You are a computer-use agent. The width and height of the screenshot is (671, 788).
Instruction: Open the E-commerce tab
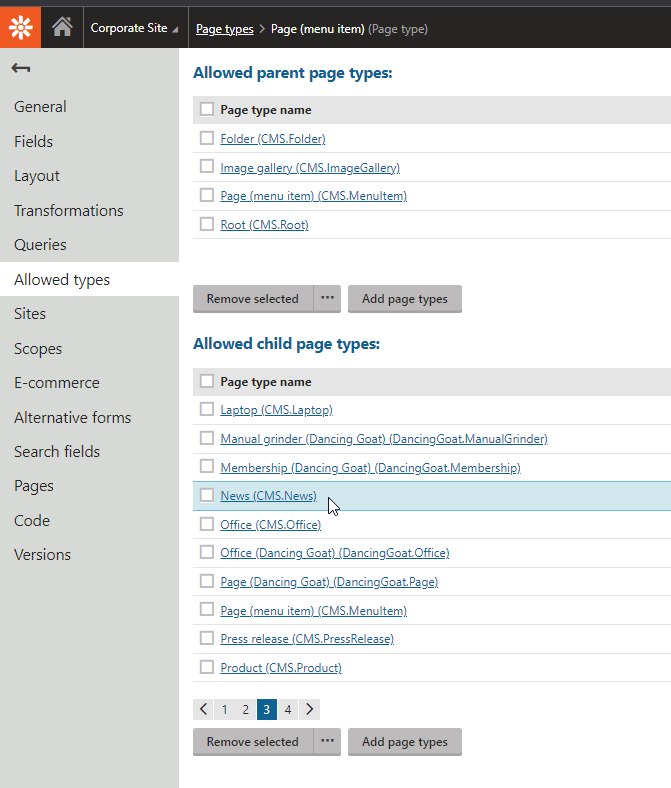point(57,383)
